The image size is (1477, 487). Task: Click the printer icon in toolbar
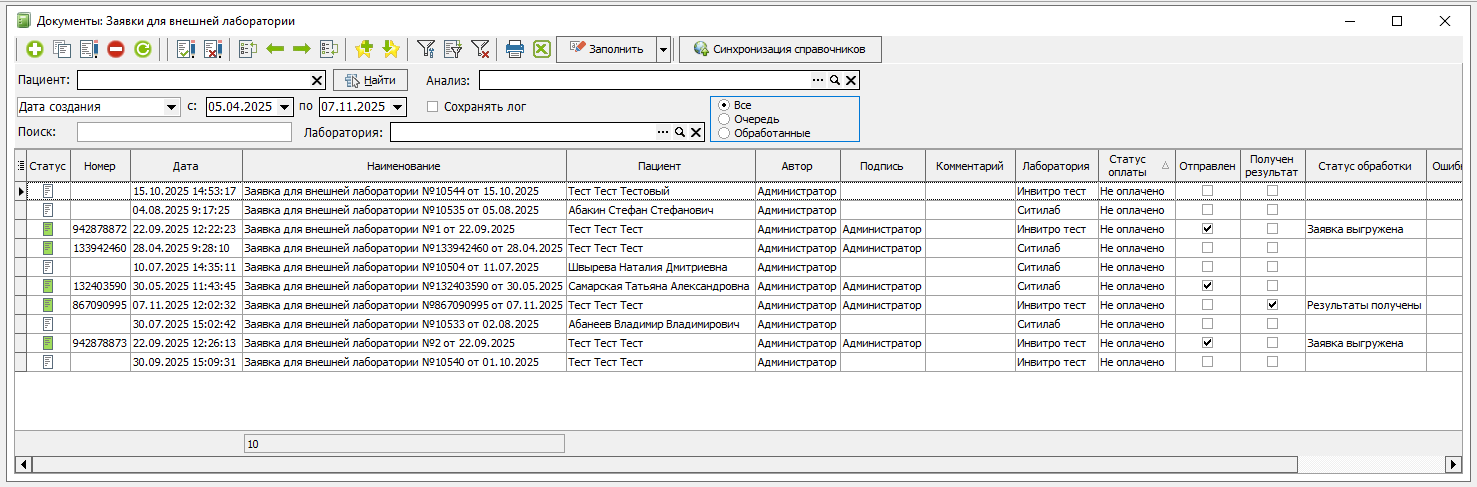[x=515, y=49]
